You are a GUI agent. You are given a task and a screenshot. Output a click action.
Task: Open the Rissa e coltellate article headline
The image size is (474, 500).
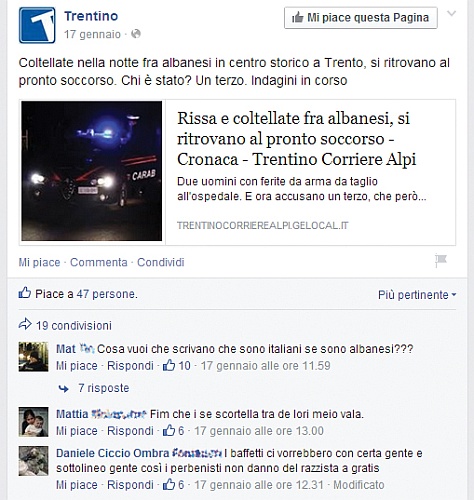pos(297,139)
